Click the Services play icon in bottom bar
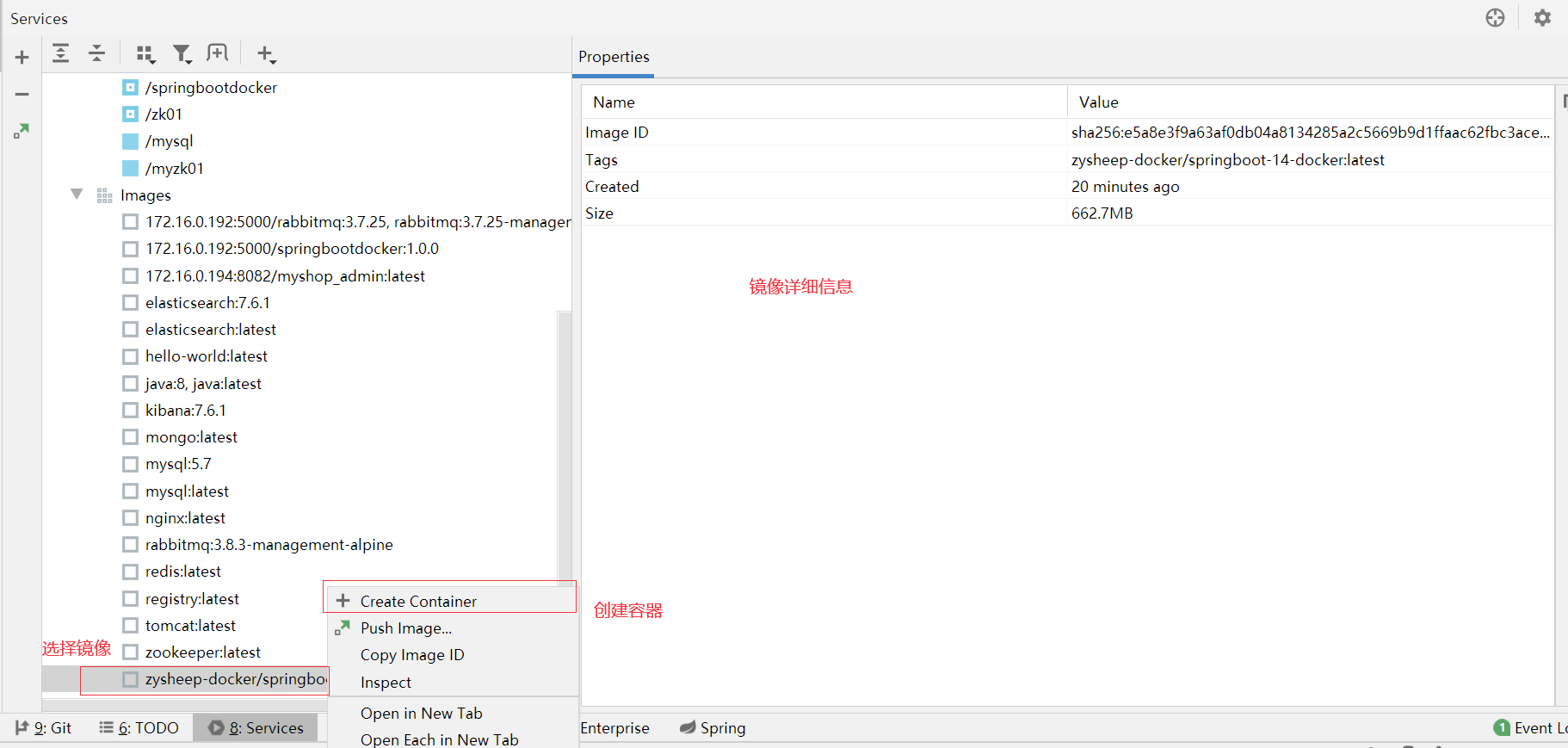Image resolution: width=1568 pixels, height=748 pixels. click(x=216, y=727)
